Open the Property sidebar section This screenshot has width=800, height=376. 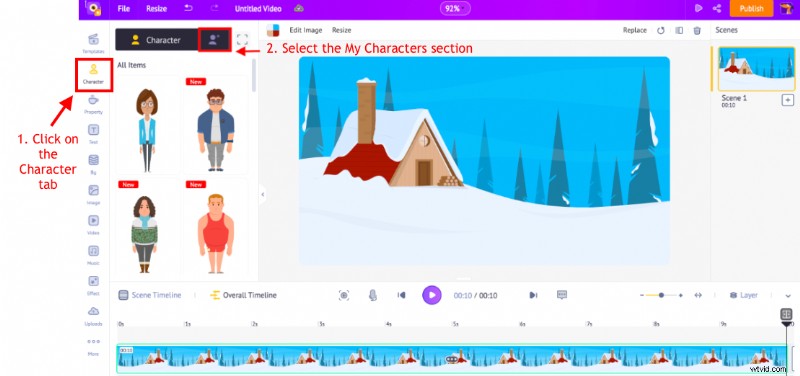(x=93, y=104)
